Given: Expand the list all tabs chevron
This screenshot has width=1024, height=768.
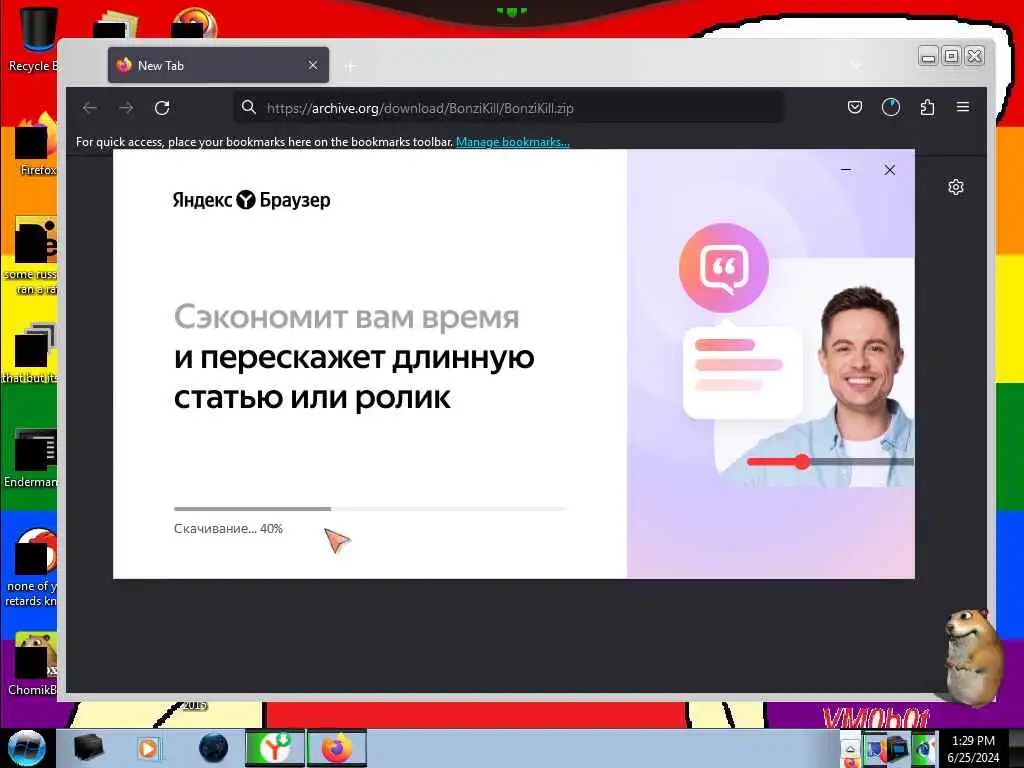Looking at the screenshot, I should [x=856, y=65].
